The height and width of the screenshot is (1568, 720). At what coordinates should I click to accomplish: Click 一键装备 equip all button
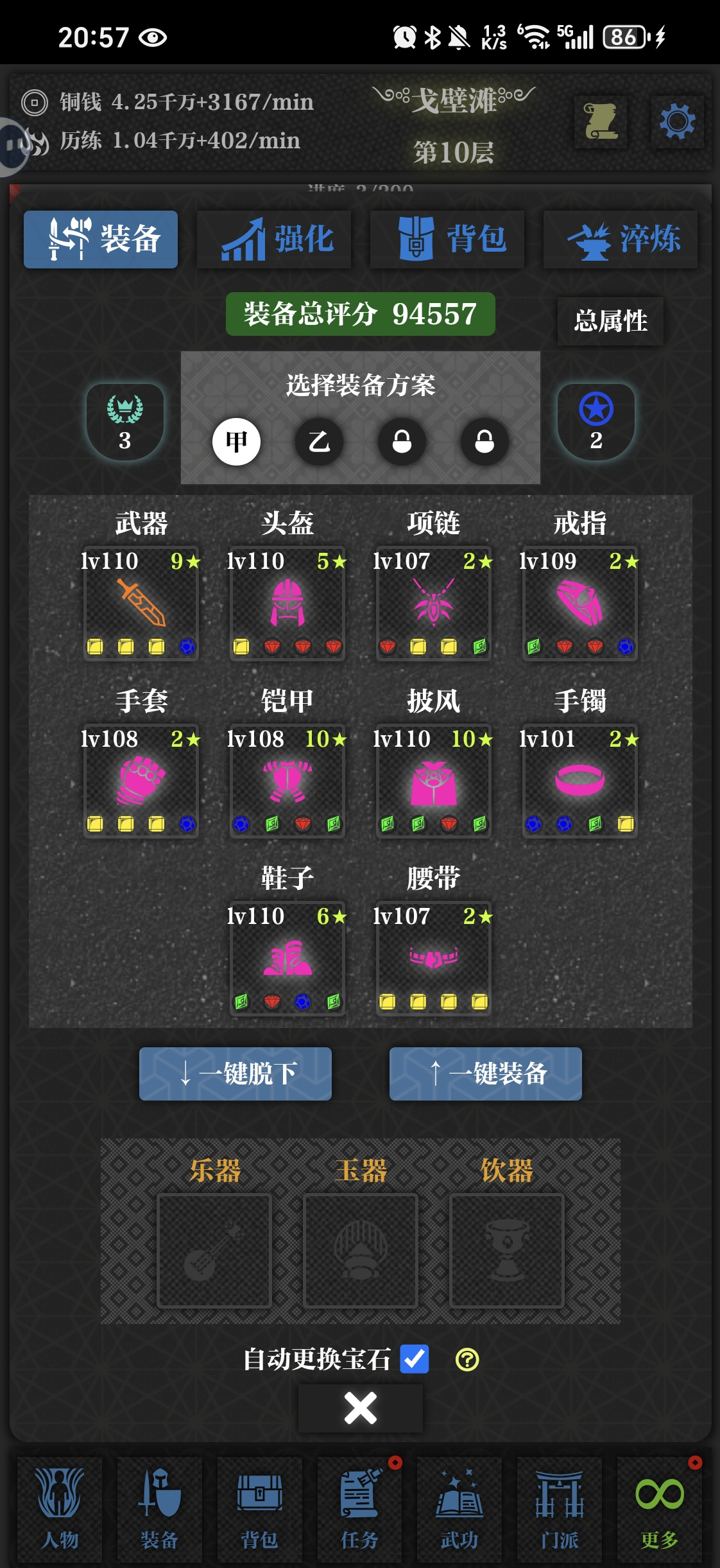coord(486,1074)
